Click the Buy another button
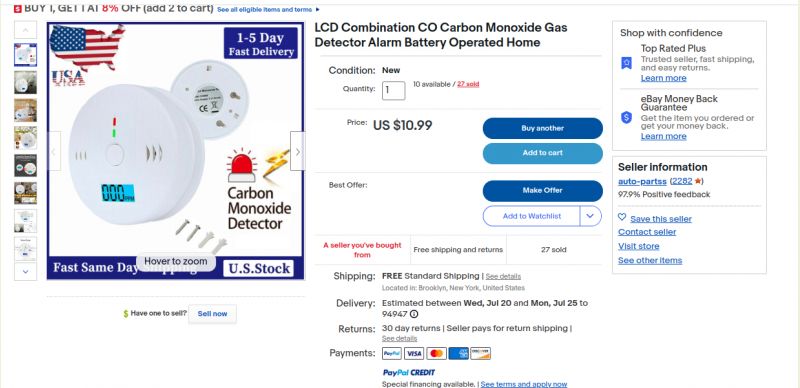 point(542,129)
